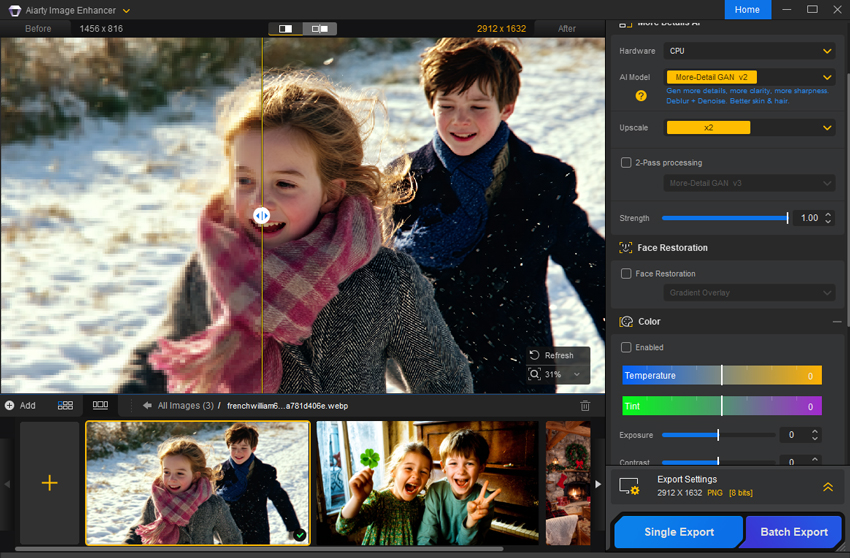Open the app title dropdown arrow

pos(126,11)
